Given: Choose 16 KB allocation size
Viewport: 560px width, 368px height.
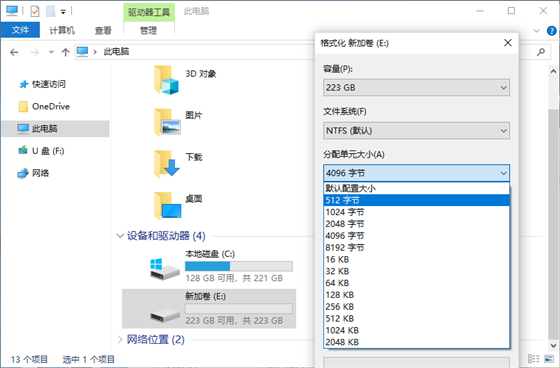Looking at the screenshot, I should 416,259.
